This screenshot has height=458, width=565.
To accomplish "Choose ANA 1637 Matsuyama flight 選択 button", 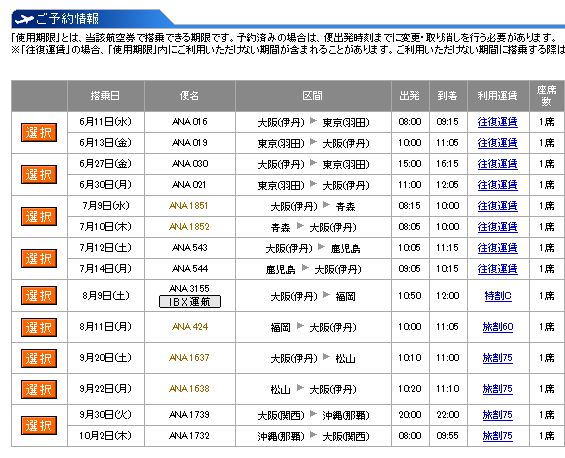I will coord(39,358).
